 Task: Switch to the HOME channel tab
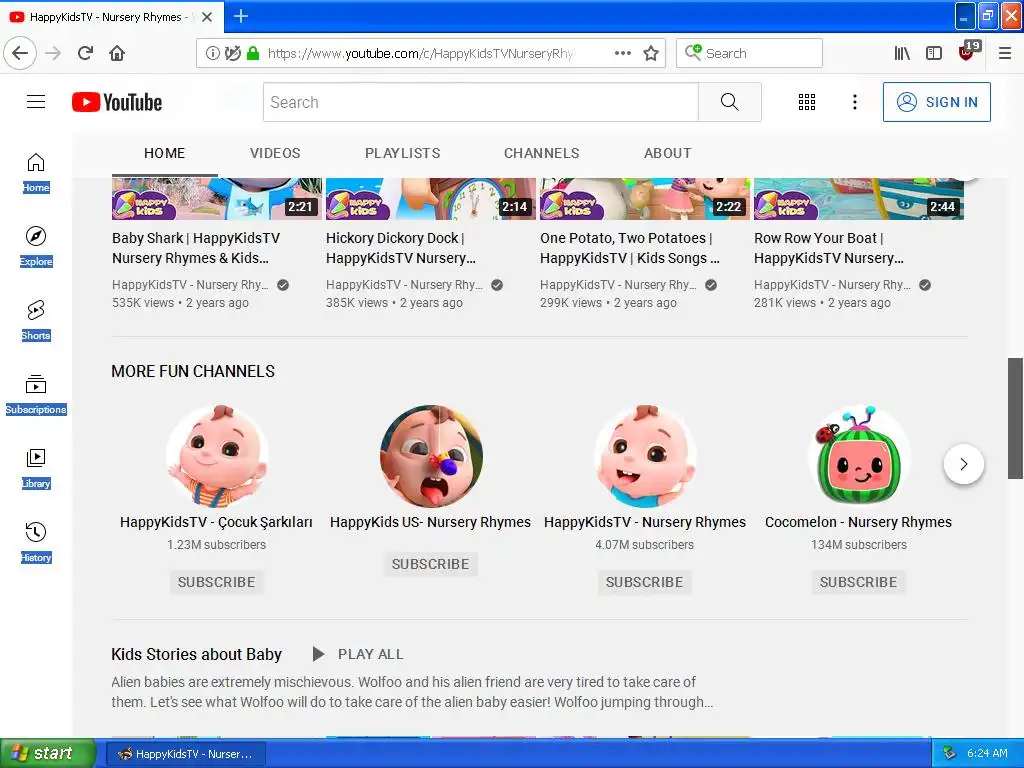tap(165, 153)
